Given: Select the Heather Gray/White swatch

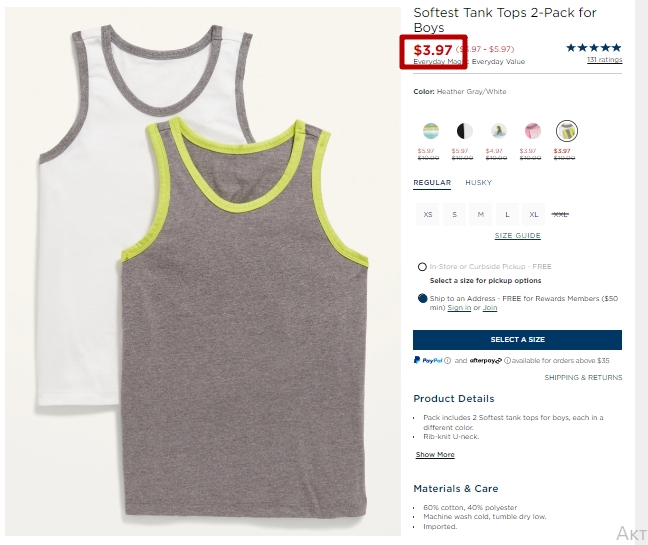Looking at the screenshot, I should [567, 131].
